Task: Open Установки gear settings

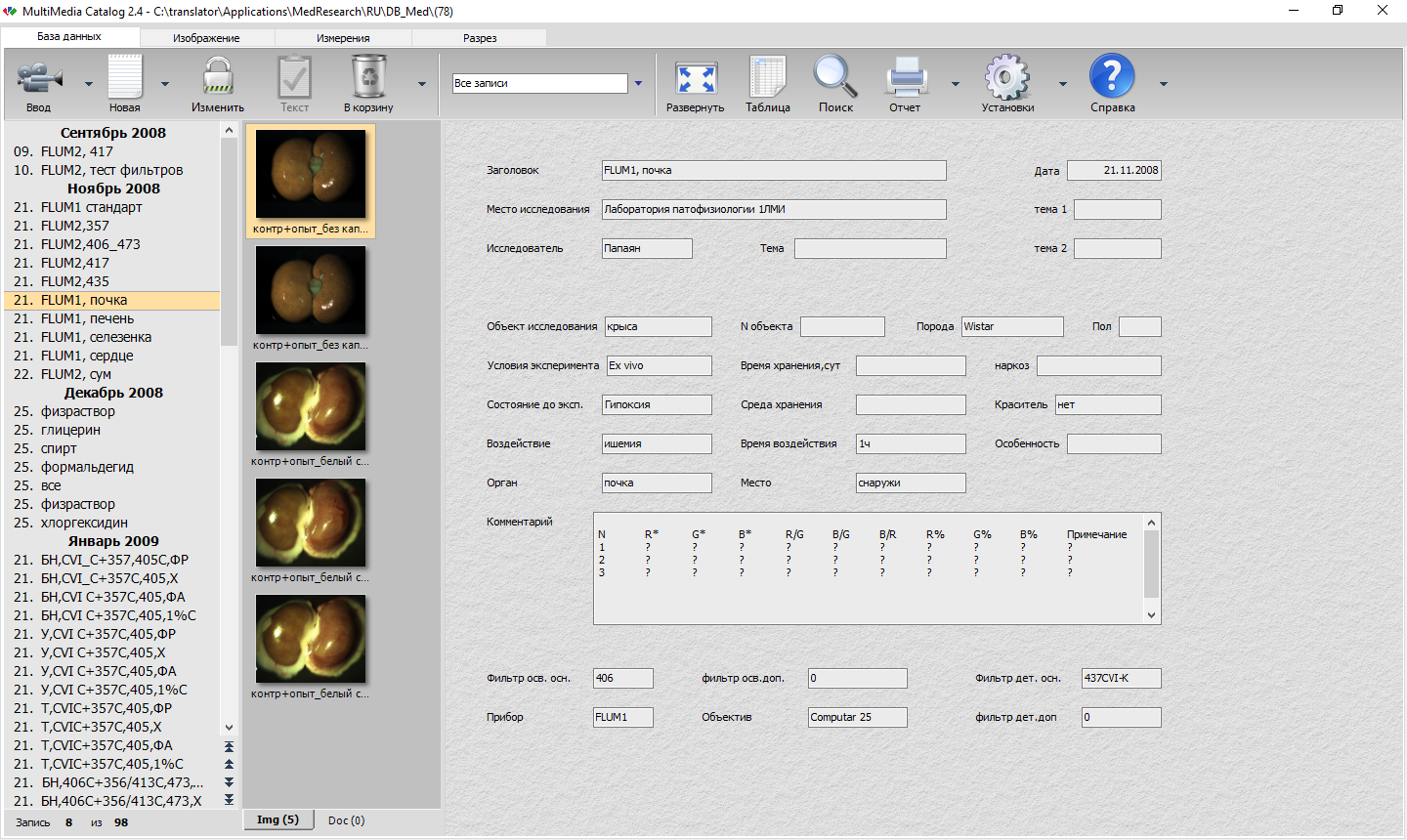Action: (x=1007, y=78)
